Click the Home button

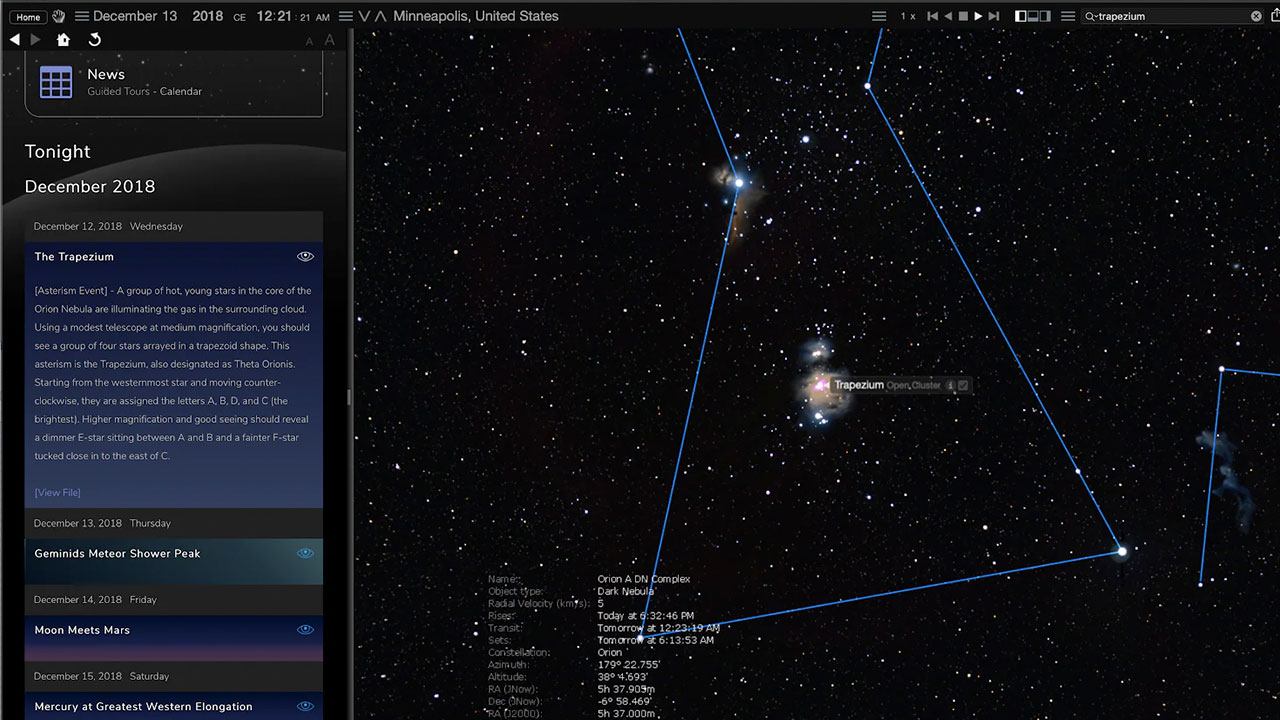point(28,17)
